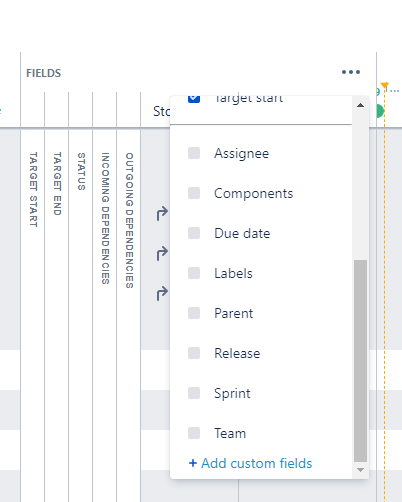Uncheck the Target start checkbox

click(194, 99)
